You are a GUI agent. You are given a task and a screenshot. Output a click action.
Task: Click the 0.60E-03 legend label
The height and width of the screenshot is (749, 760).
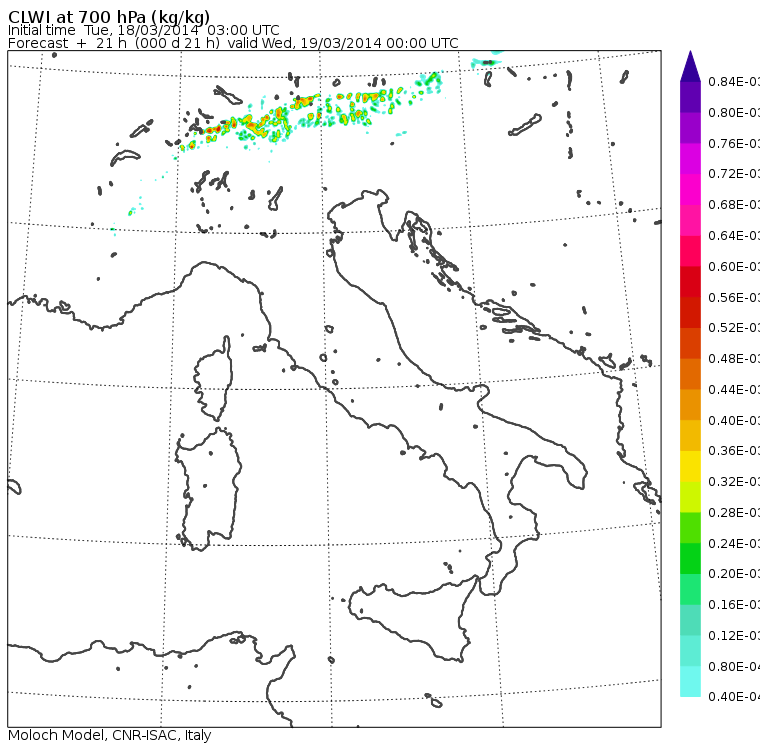(734, 267)
